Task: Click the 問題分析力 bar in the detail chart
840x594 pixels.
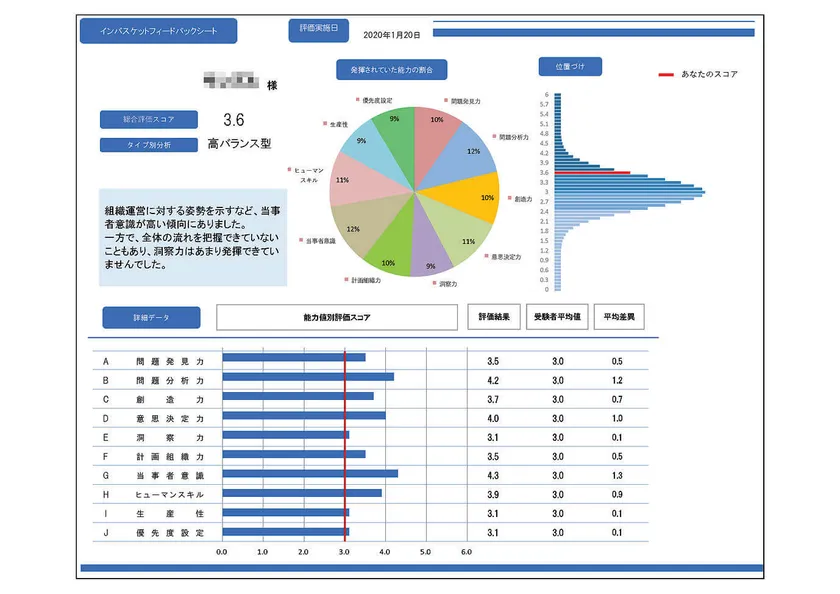Action: (x=308, y=377)
